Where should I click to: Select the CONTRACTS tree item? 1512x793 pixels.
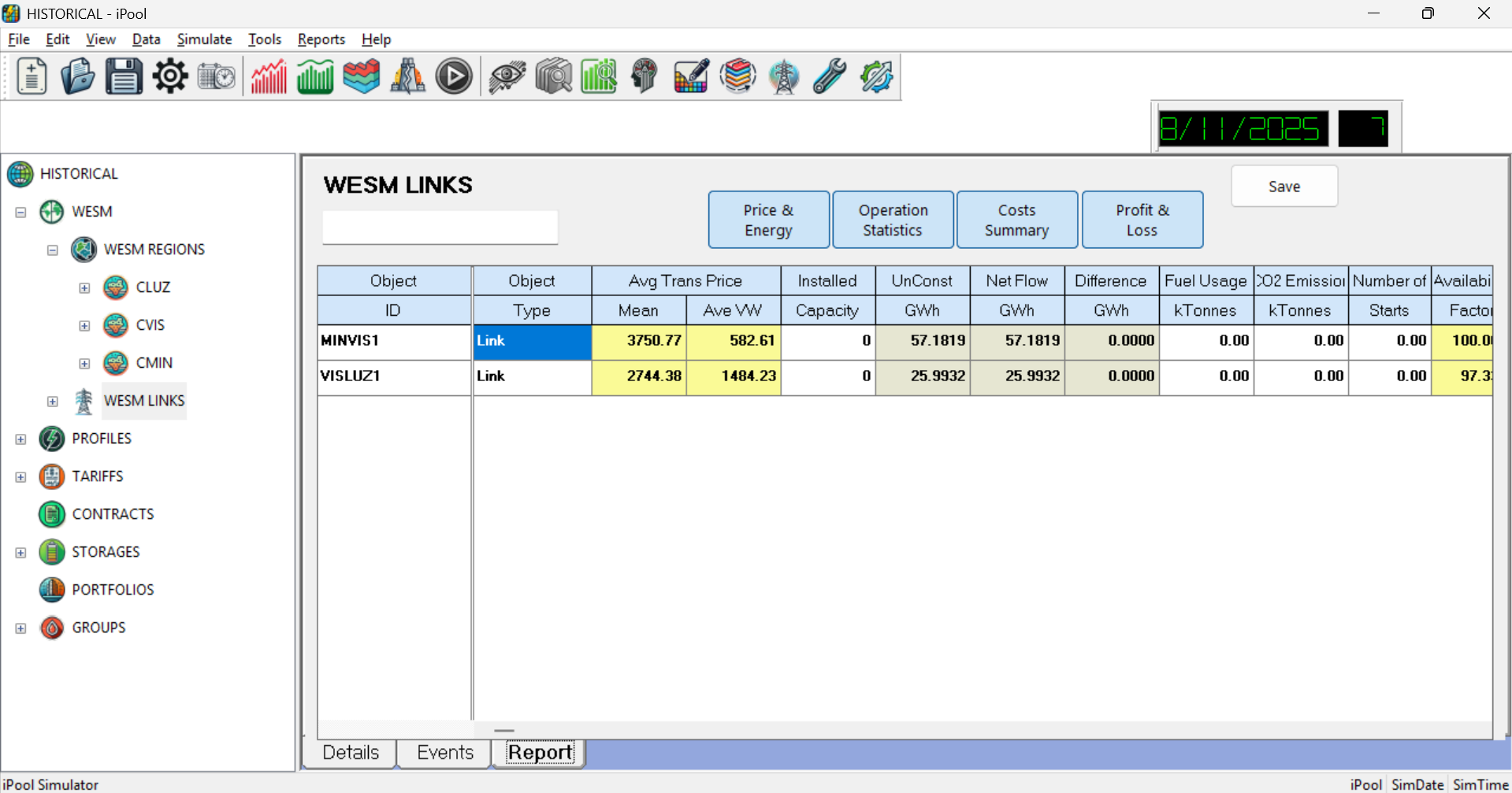(113, 514)
